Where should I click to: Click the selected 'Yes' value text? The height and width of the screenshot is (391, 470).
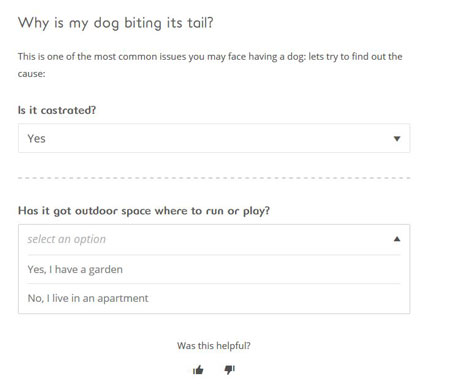[x=36, y=139]
